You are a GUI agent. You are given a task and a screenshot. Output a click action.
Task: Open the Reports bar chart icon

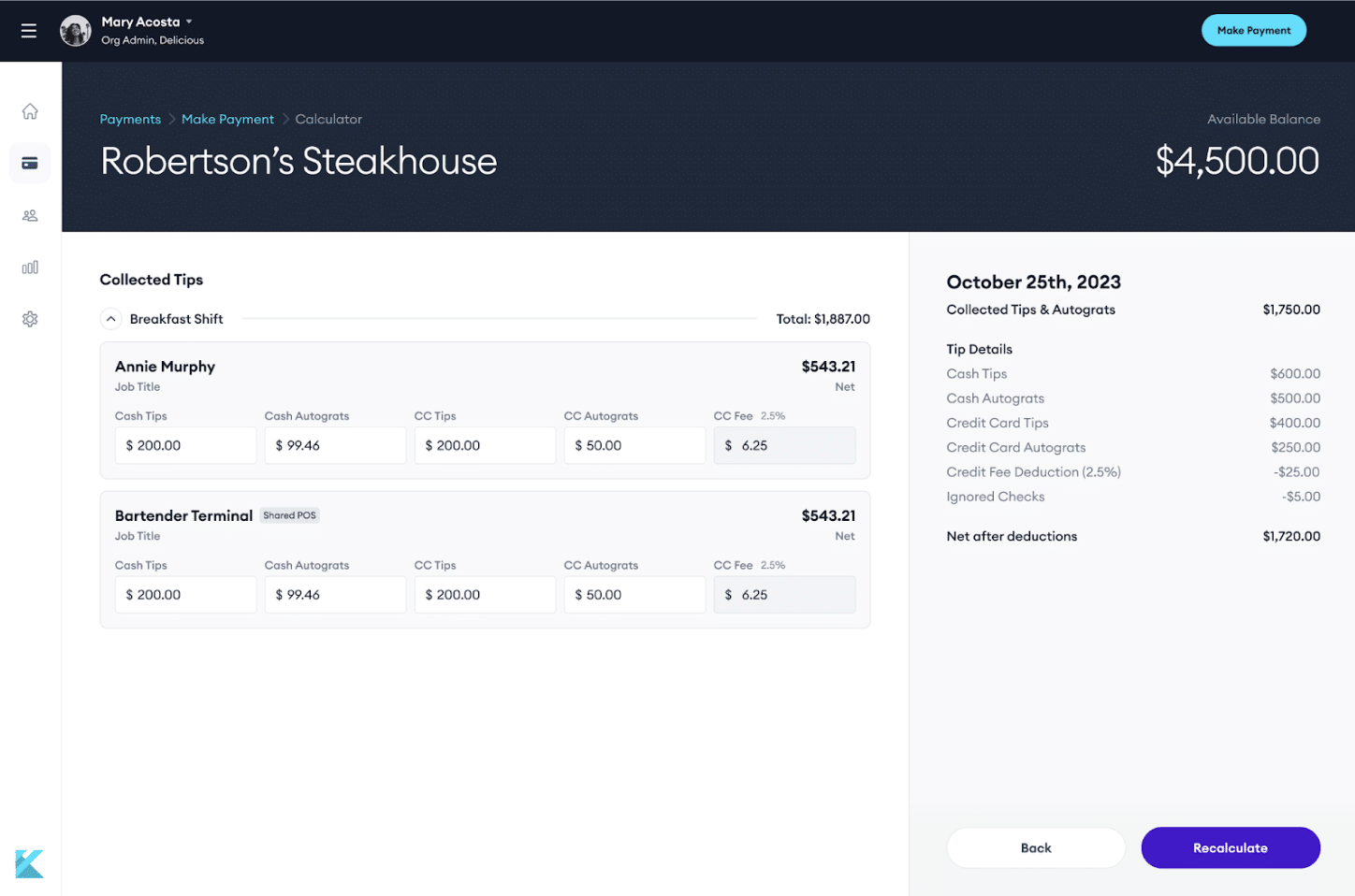click(30, 267)
